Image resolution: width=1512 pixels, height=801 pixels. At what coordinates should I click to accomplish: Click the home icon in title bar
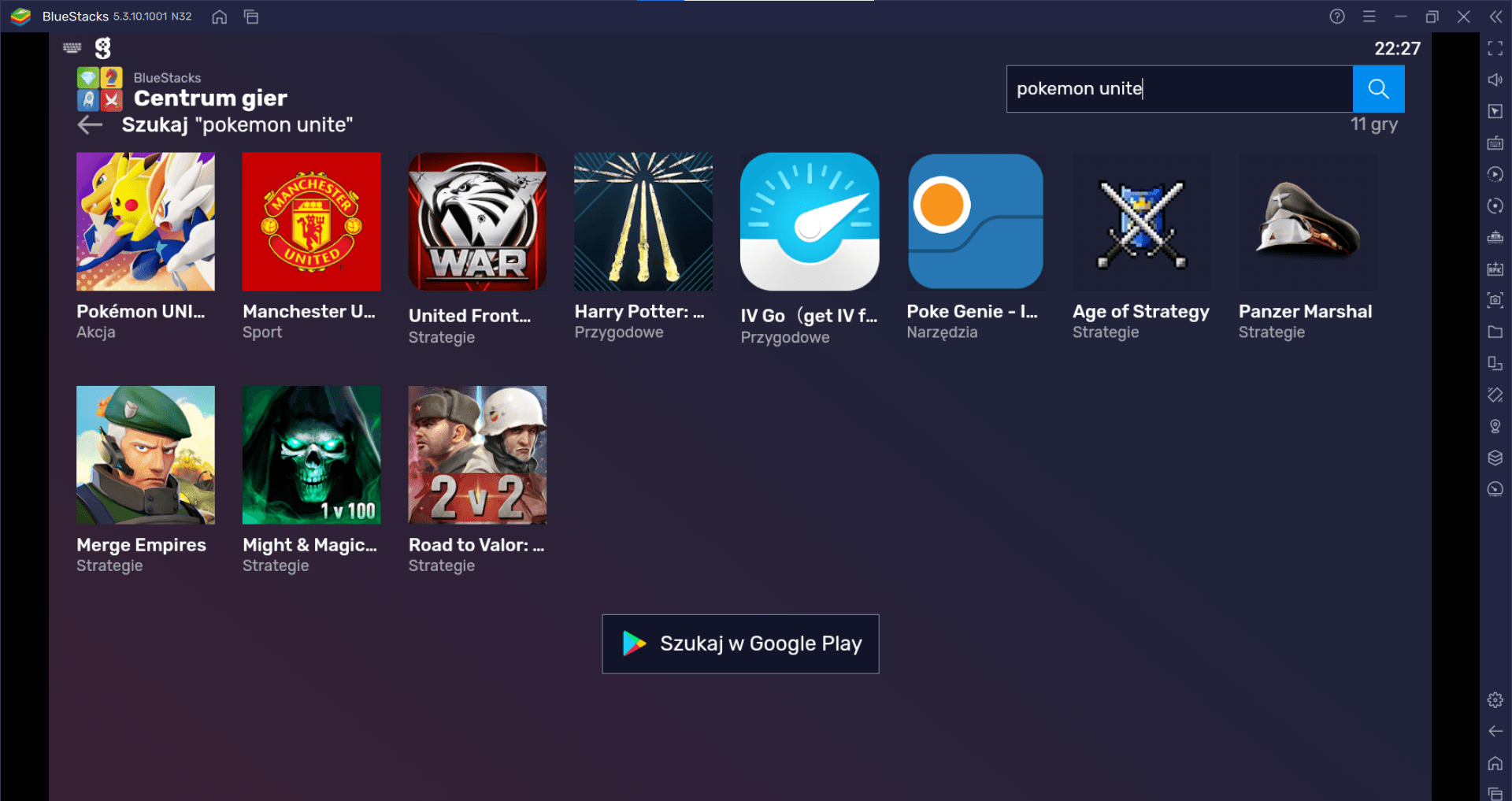pos(220,17)
